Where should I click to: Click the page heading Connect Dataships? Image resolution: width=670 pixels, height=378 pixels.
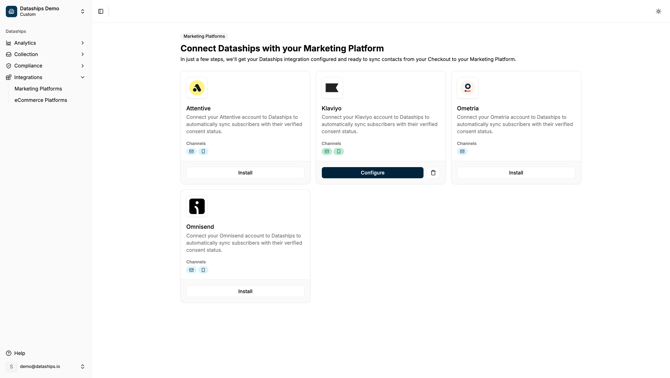(282, 48)
